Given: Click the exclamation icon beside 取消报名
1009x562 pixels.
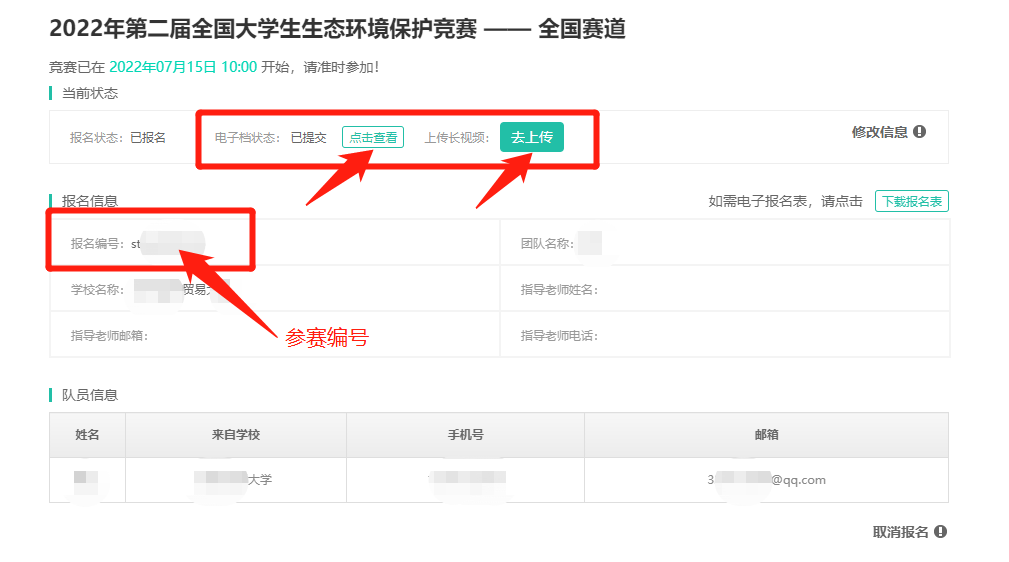Looking at the screenshot, I should click(940, 532).
